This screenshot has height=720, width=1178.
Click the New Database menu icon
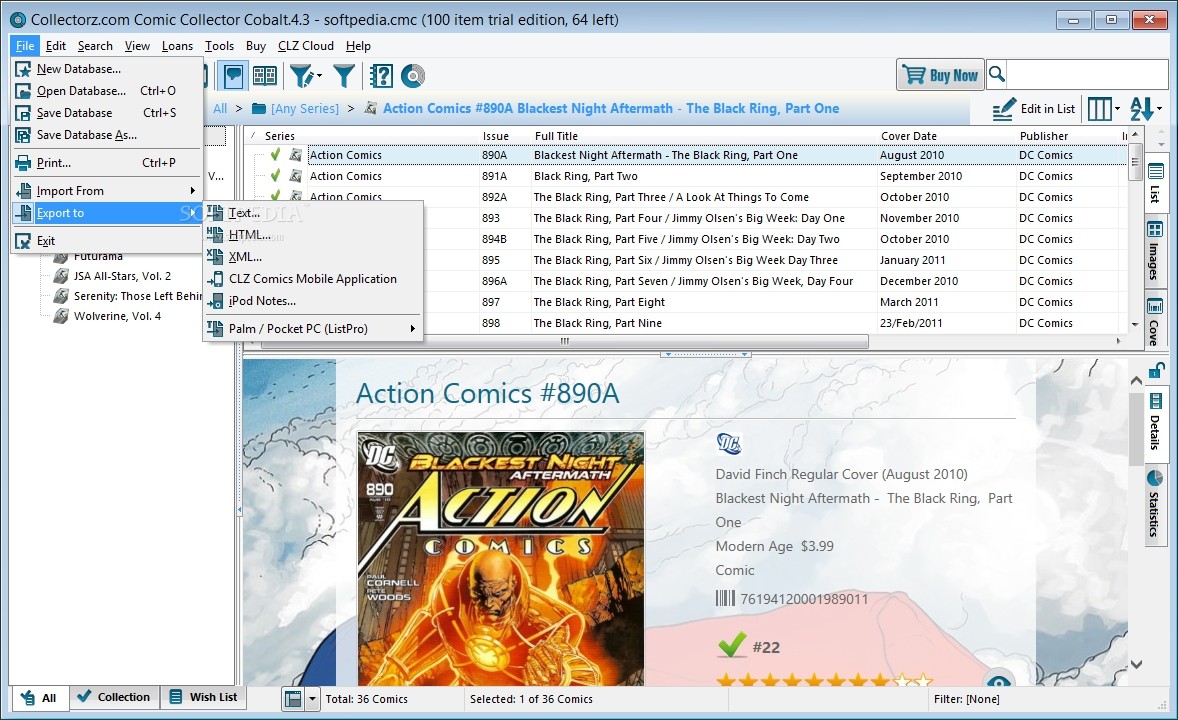(x=23, y=69)
